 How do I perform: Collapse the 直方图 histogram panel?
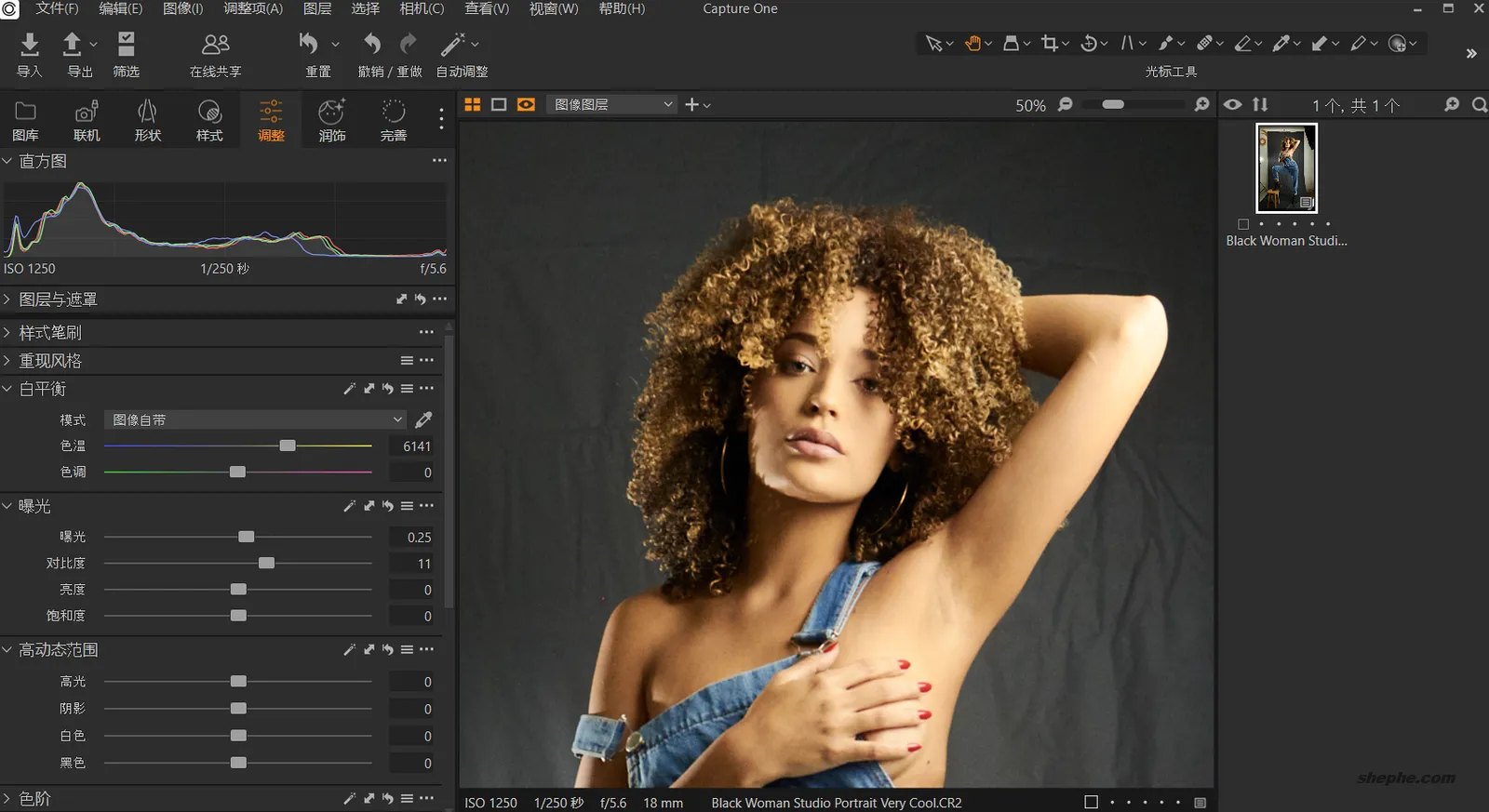click(x=7, y=161)
